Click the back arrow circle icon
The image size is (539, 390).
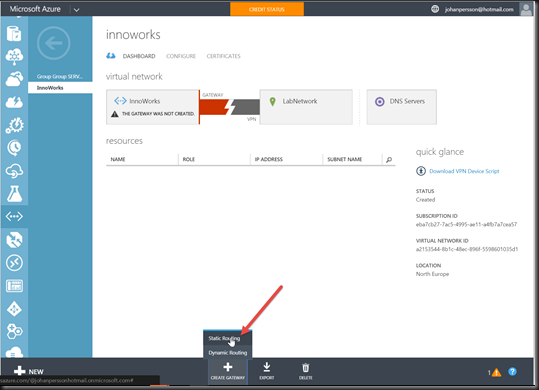pyautogui.click(x=54, y=43)
